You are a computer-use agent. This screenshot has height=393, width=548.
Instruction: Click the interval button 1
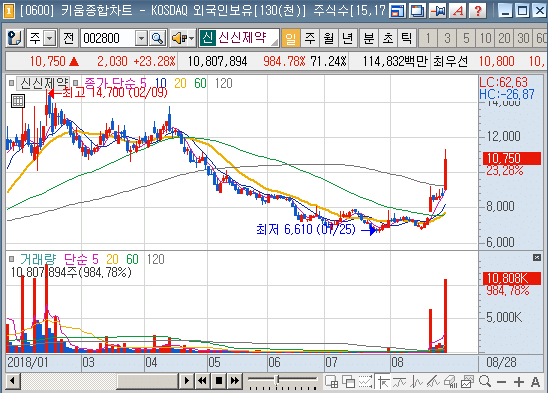click(x=428, y=38)
